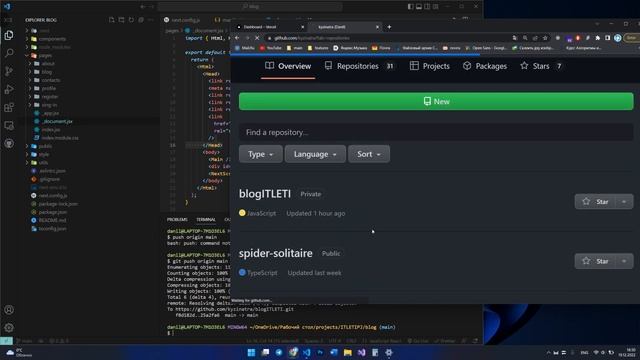The height and width of the screenshot is (360, 640).
Task: Open Settings gear on the taskbar
Action: click(389, 352)
